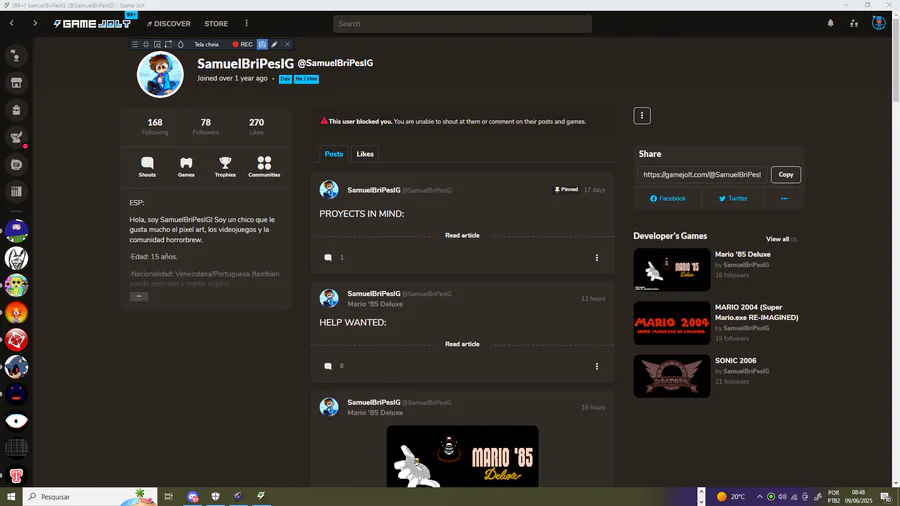Screen dimensions: 900x506
Task: Open the Games section
Action: [186, 167]
